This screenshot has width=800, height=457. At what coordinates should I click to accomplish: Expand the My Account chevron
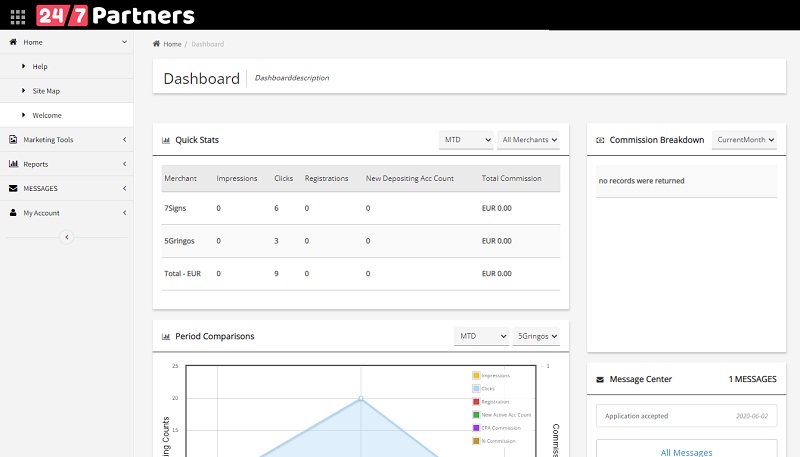(x=124, y=213)
